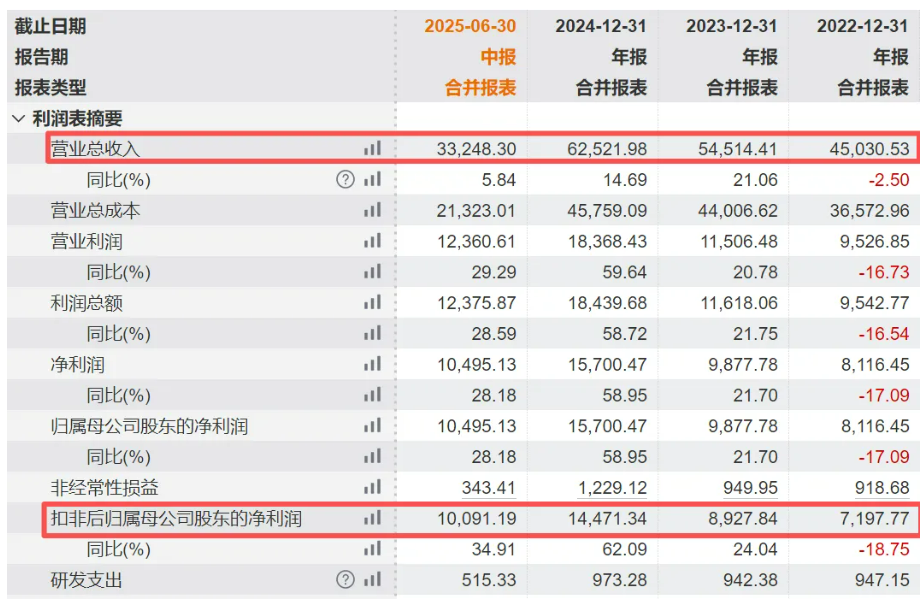The width and height of the screenshot is (924, 603).
Task: Click the 2023-12-31 date header
Action: click(x=731, y=27)
